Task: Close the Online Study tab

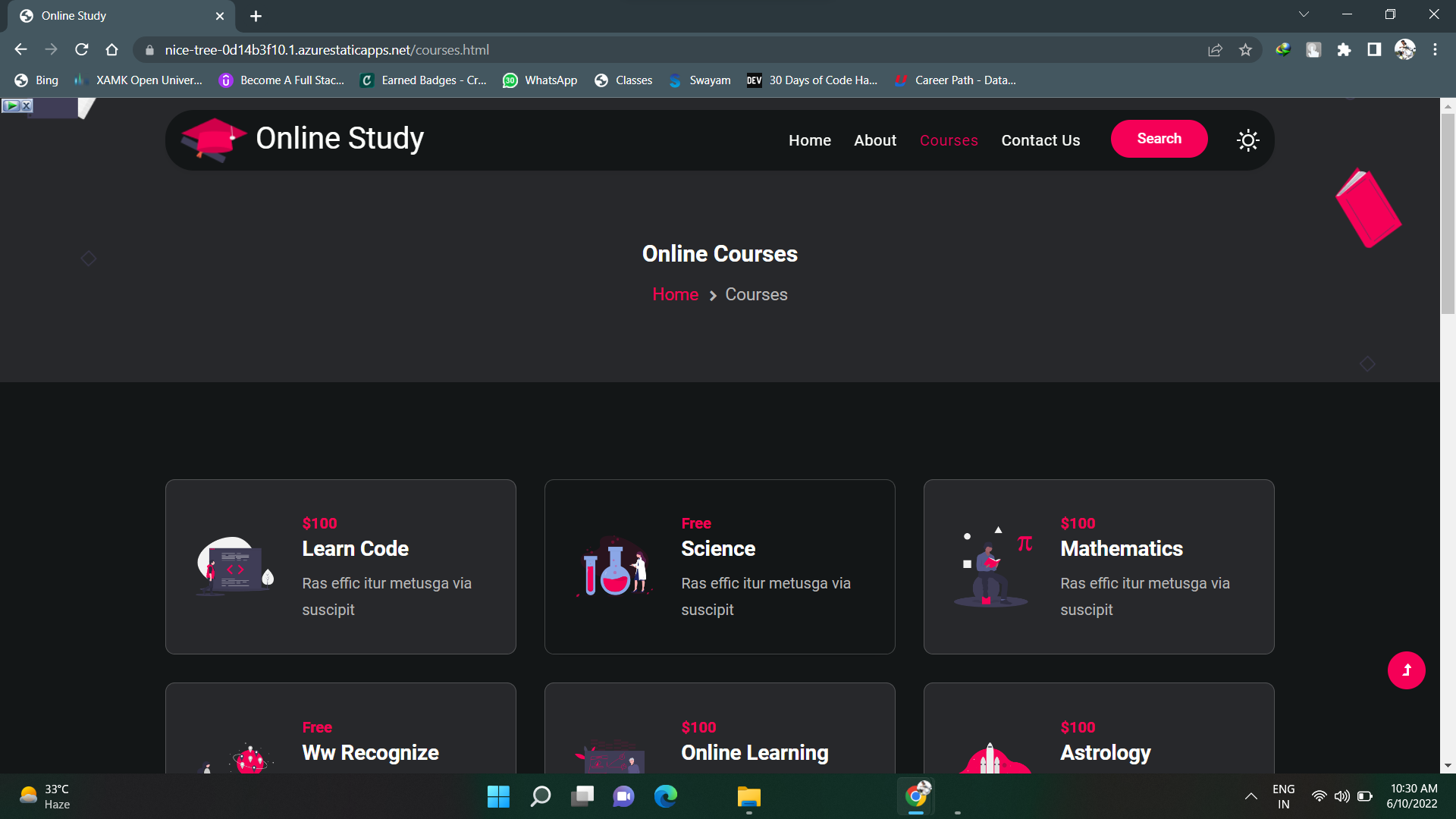Action: pyautogui.click(x=220, y=16)
